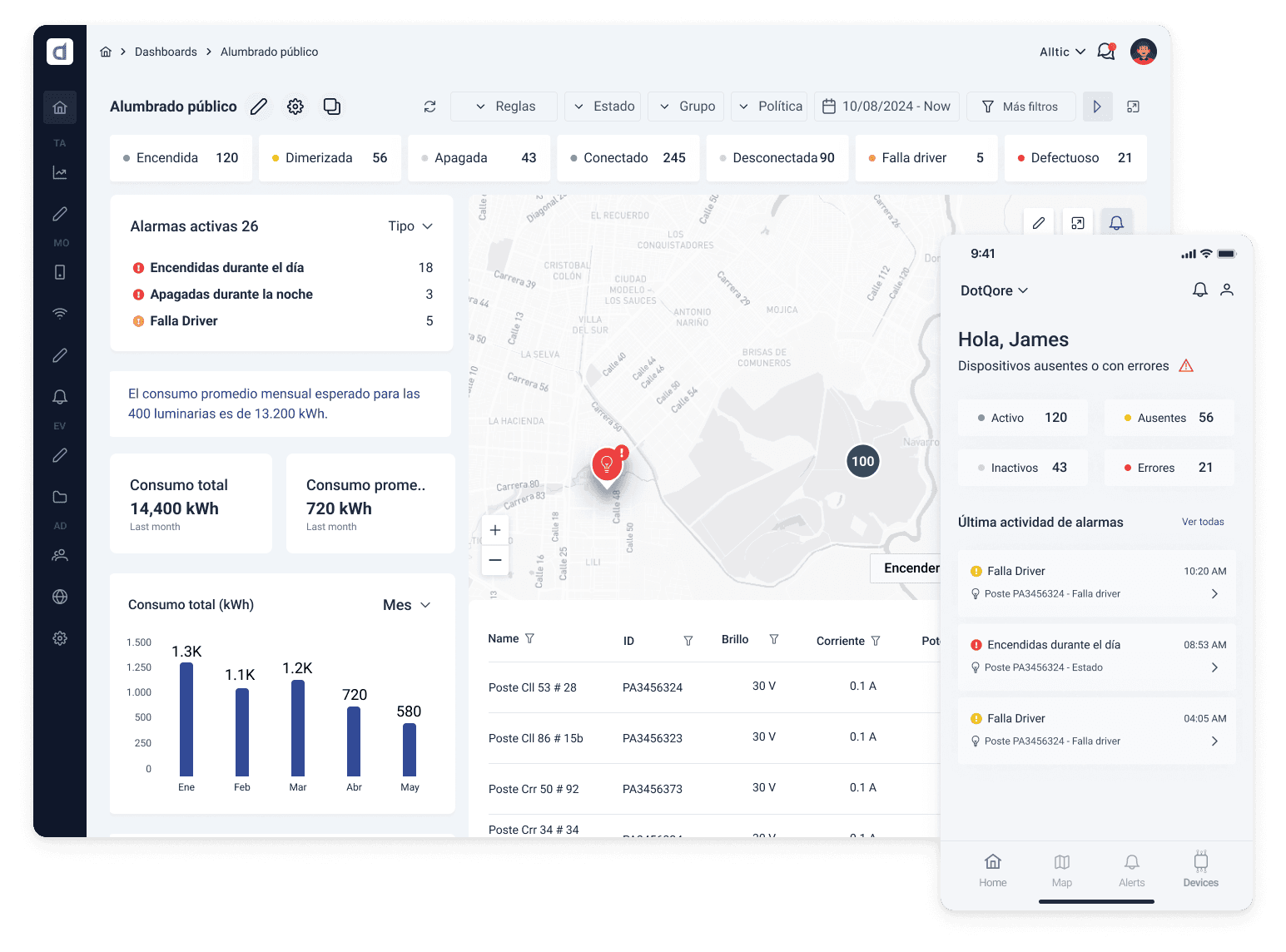1286x952 pixels.
Task: Open the date range 10/08/2024 - Now picker
Action: [886, 107]
